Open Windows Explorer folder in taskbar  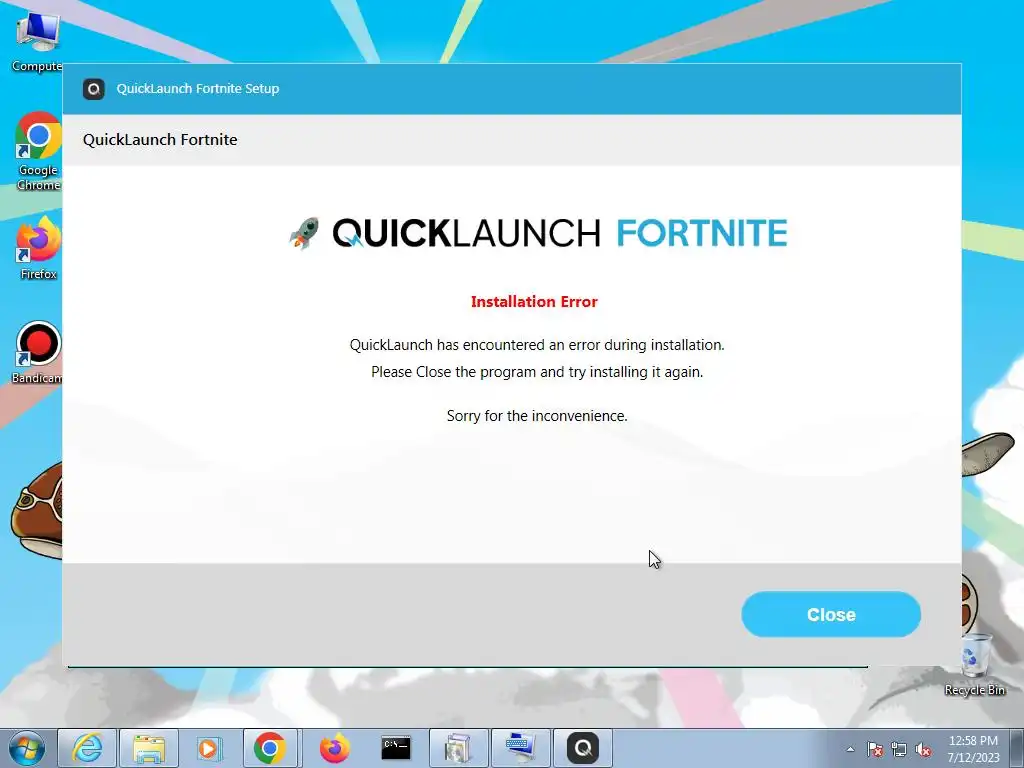[x=149, y=748]
